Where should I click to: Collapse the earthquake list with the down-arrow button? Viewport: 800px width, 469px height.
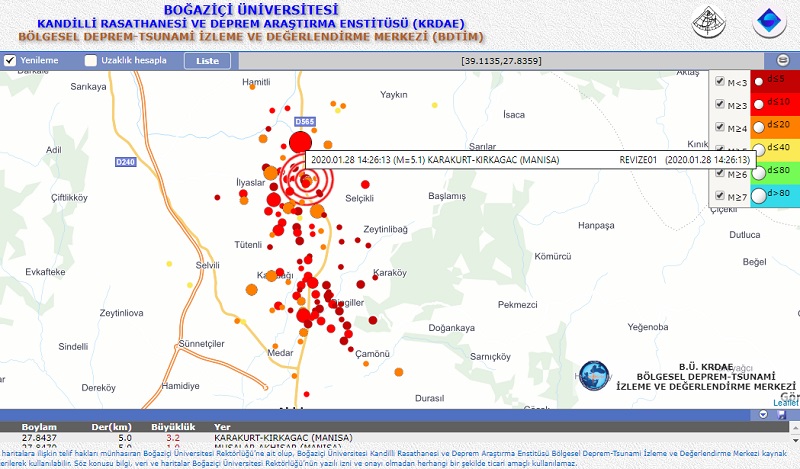[x=764, y=414]
